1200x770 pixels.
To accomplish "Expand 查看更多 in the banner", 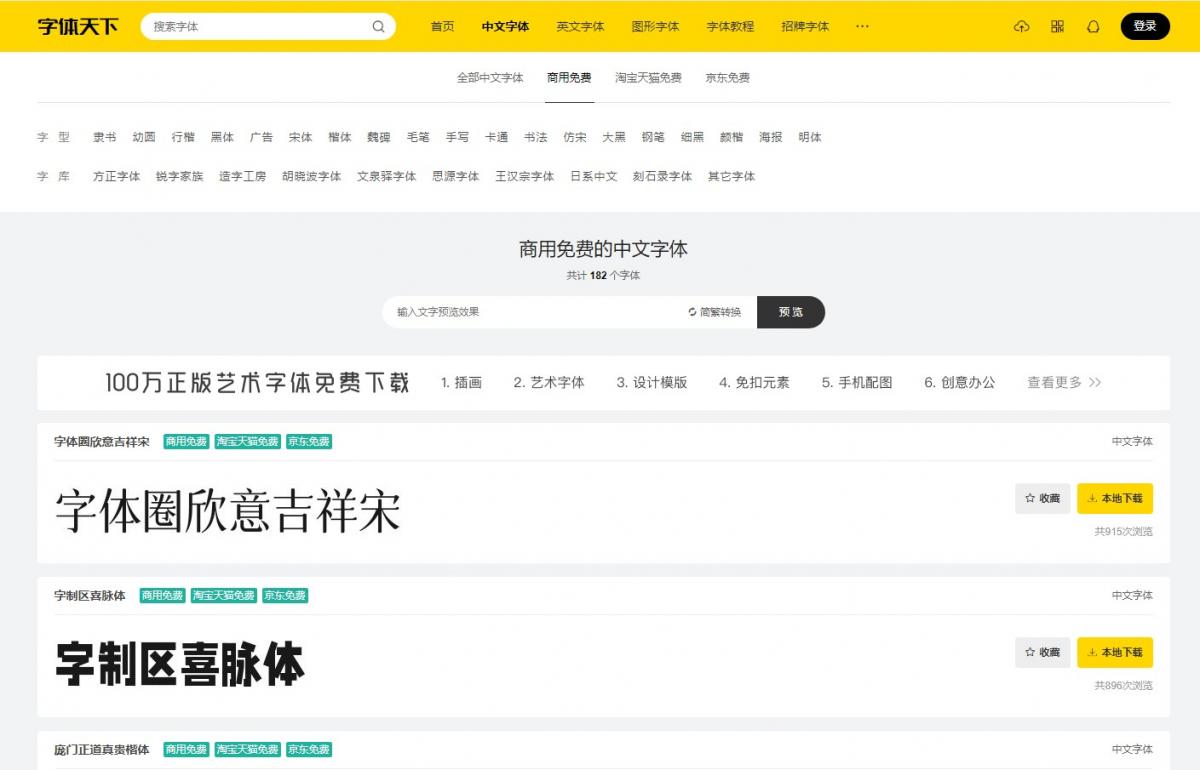I will point(1064,382).
